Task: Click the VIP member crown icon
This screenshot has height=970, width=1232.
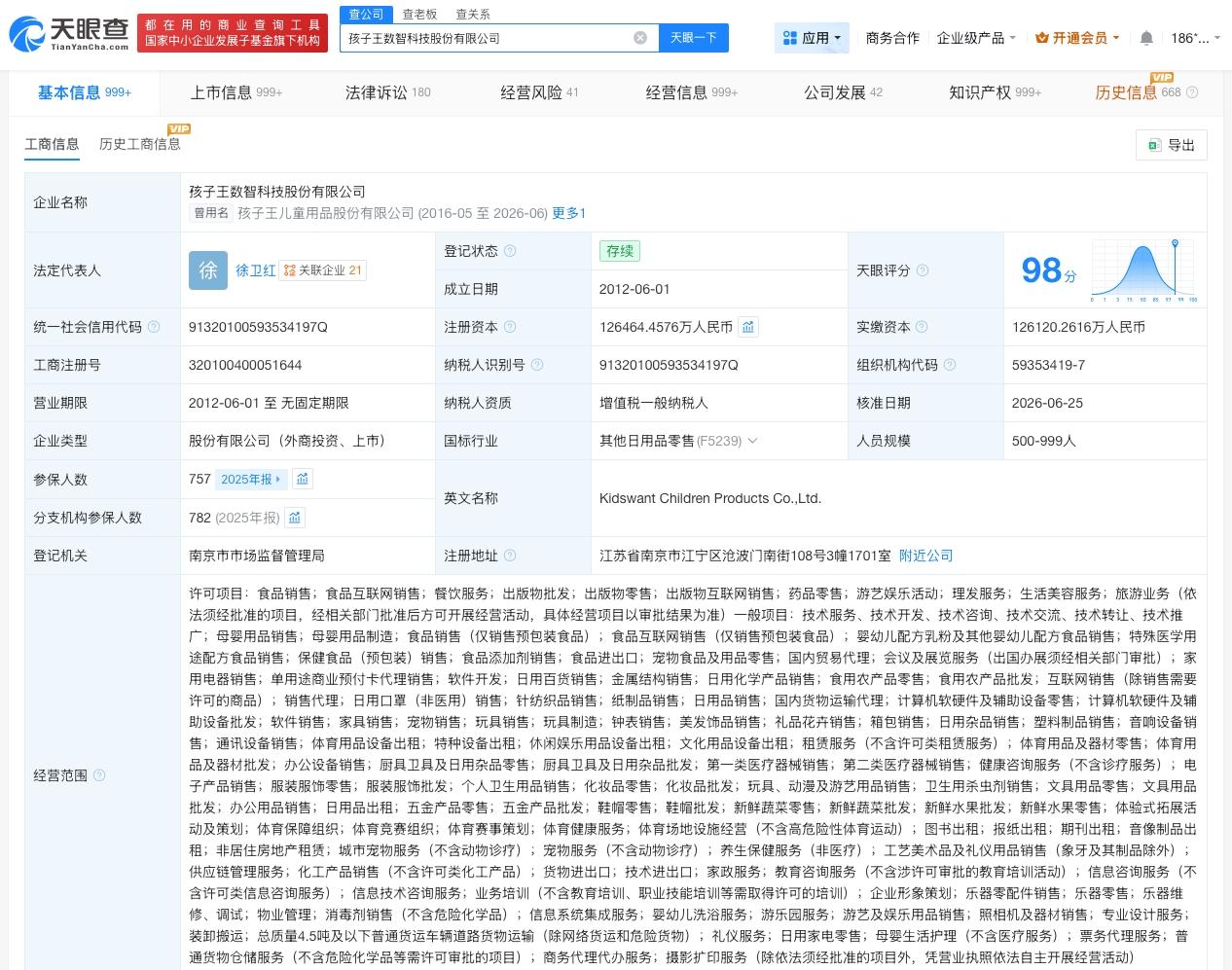Action: pyautogui.click(x=1042, y=38)
